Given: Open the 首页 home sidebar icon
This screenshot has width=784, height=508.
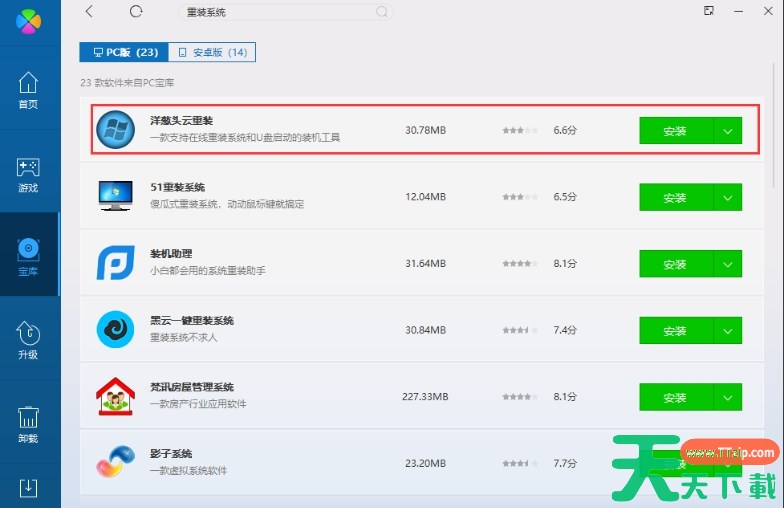Looking at the screenshot, I should [x=28, y=90].
